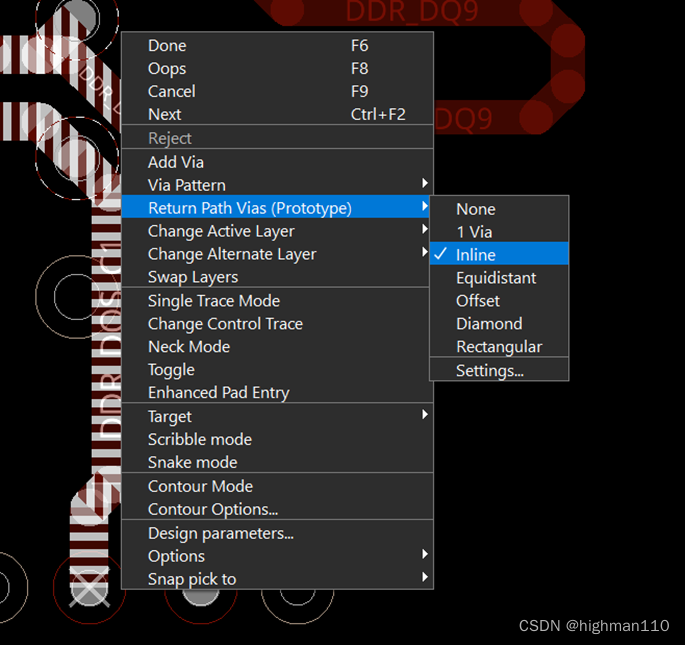Click Enhanced Pad Entry
This screenshot has height=645, width=685.
click(218, 393)
